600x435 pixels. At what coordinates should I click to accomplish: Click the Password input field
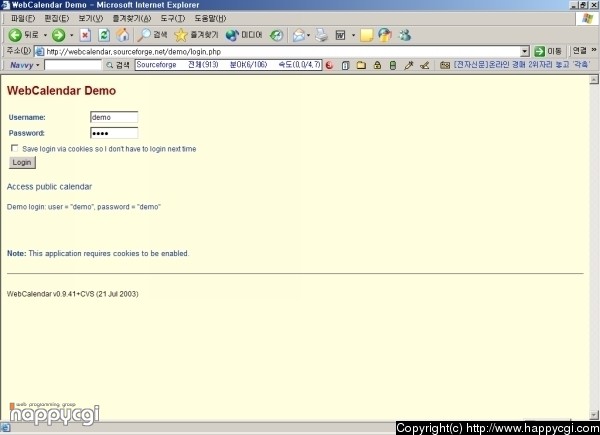point(114,133)
